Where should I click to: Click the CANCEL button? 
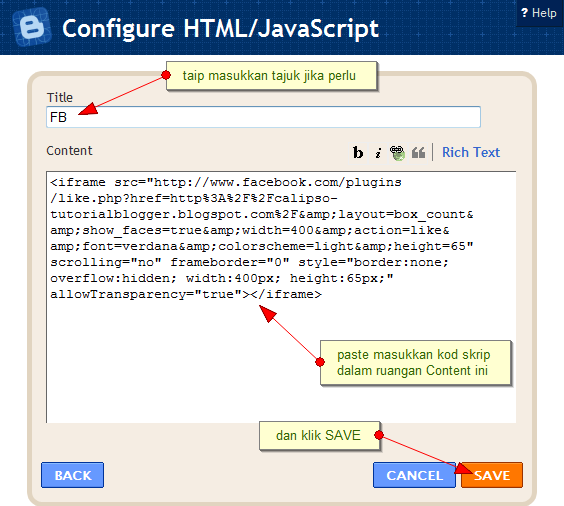pos(414,475)
